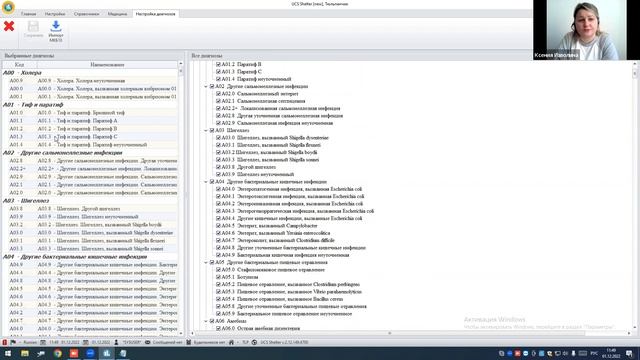The image size is (640, 360).
Task: Toggle checkbox for A04.5 Энтерит Campylobacter
Action: [x=218, y=226]
